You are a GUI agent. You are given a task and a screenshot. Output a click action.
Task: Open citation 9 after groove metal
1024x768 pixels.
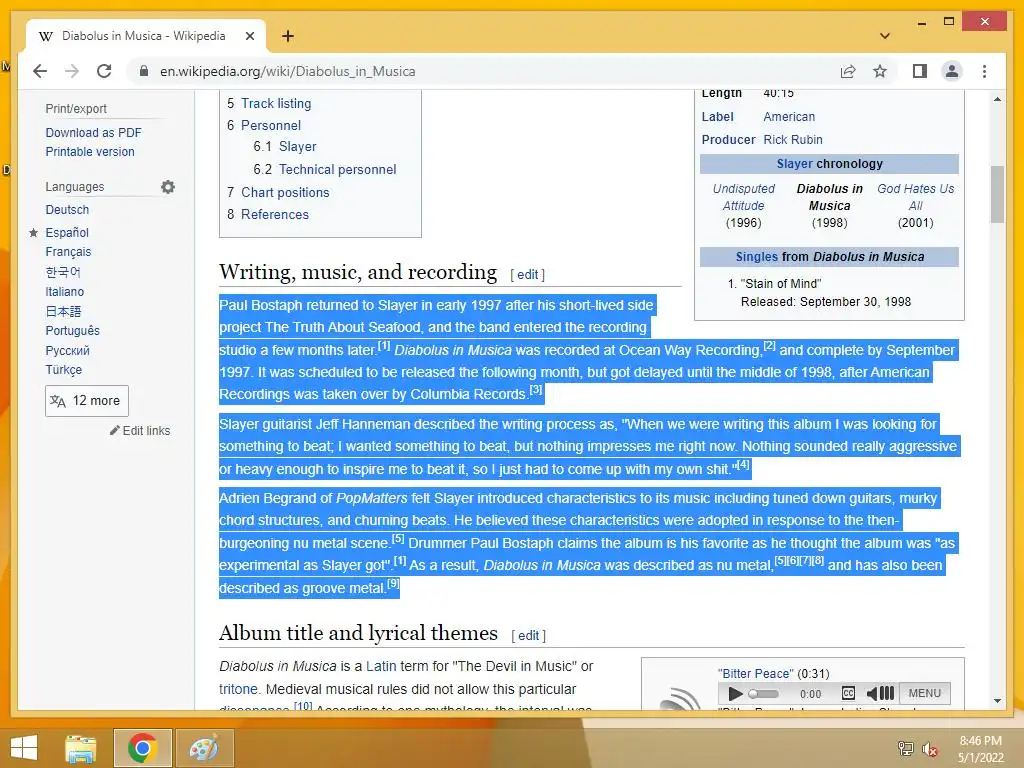click(x=392, y=583)
